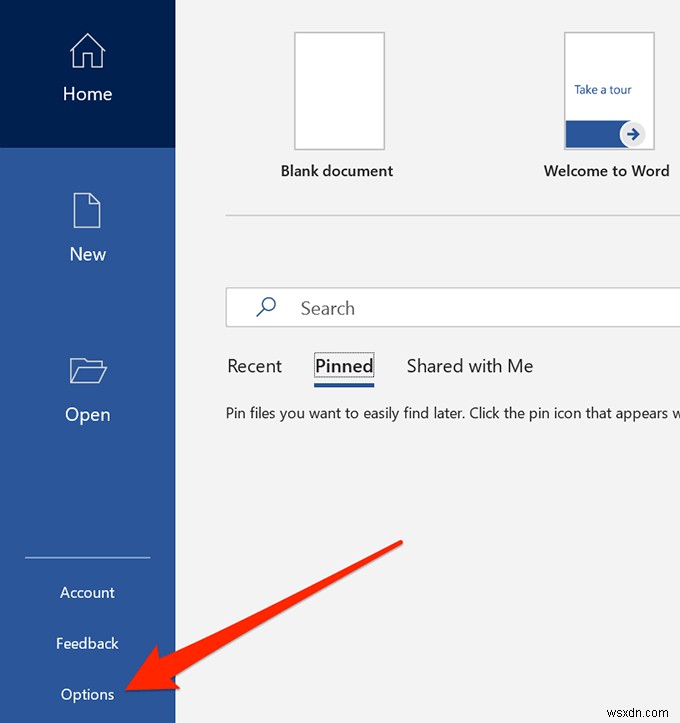Open Options from the sidebar
This screenshot has height=723, width=680.
coord(87,694)
